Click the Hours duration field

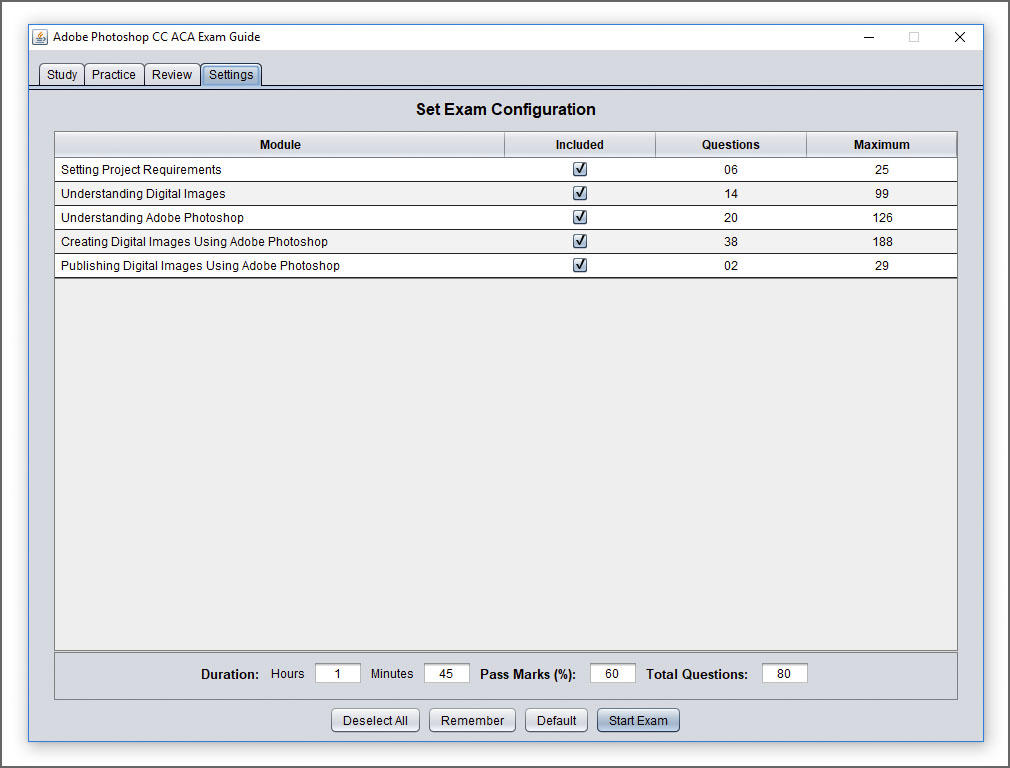pyautogui.click(x=338, y=673)
